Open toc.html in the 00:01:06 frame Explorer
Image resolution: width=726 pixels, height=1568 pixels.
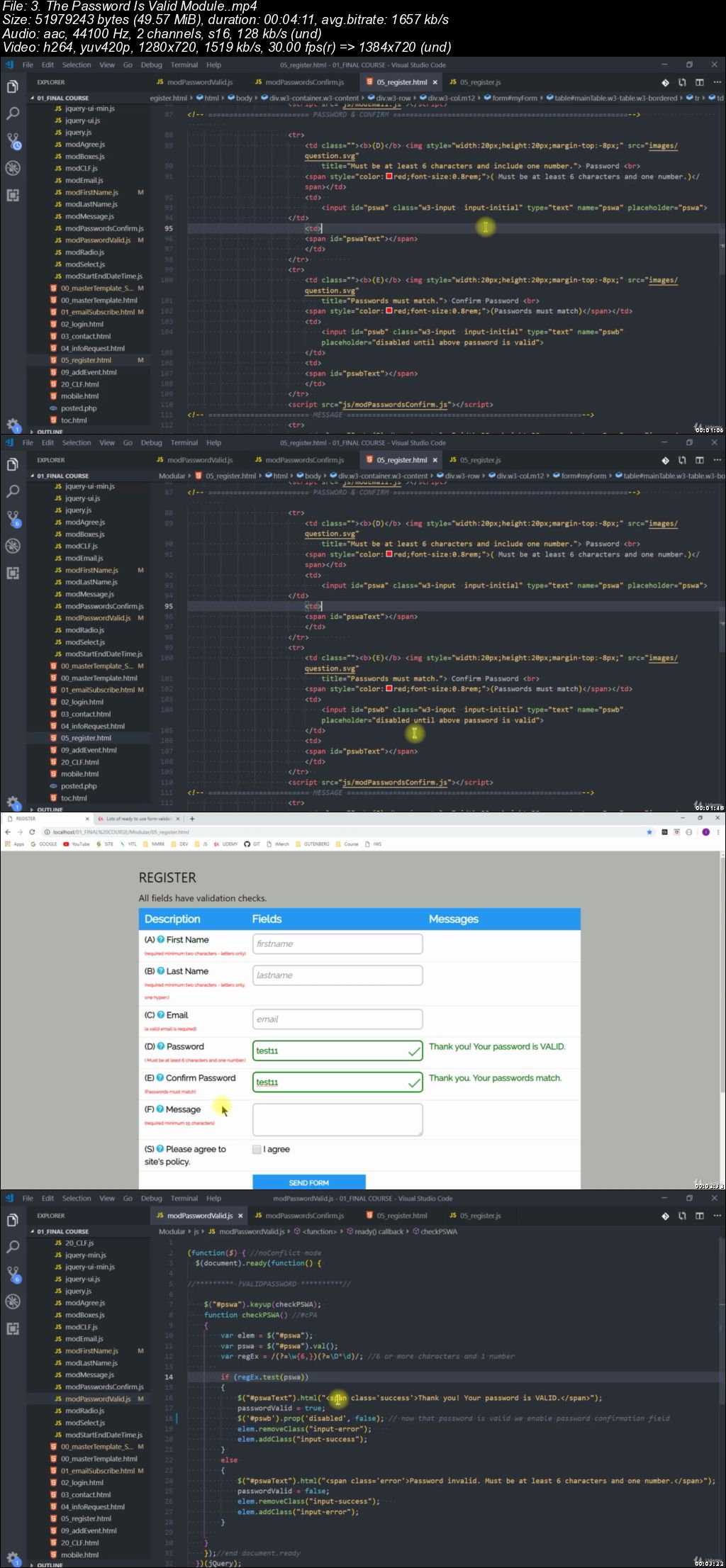[74, 420]
